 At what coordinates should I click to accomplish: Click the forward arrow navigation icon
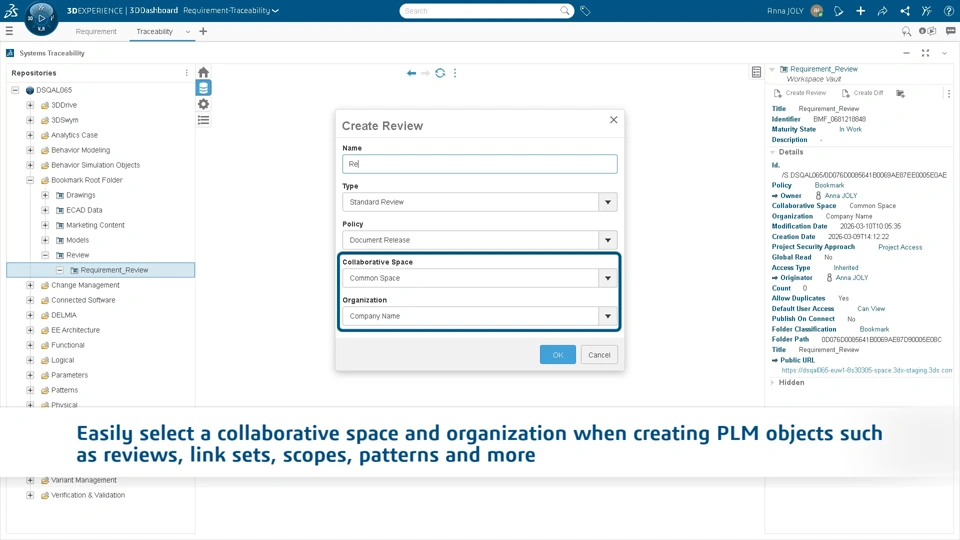426,73
